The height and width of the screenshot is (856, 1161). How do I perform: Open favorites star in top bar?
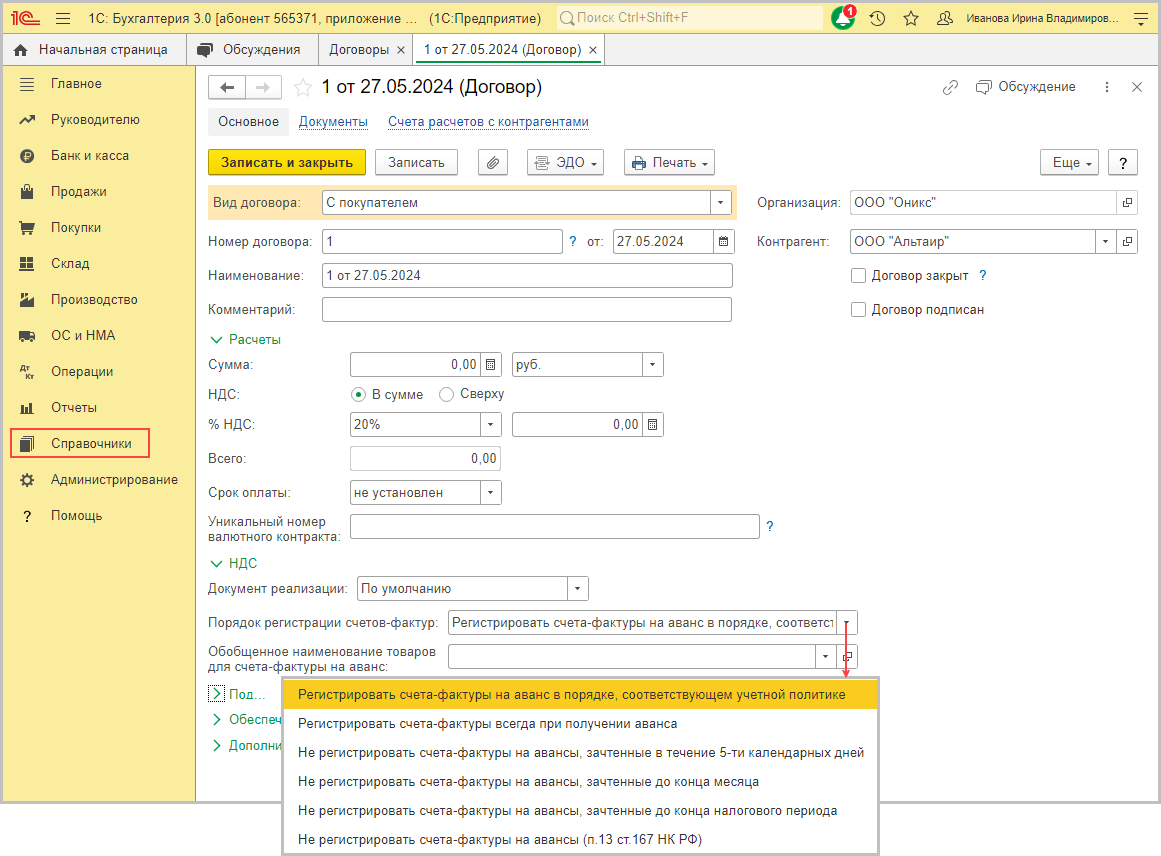911,19
